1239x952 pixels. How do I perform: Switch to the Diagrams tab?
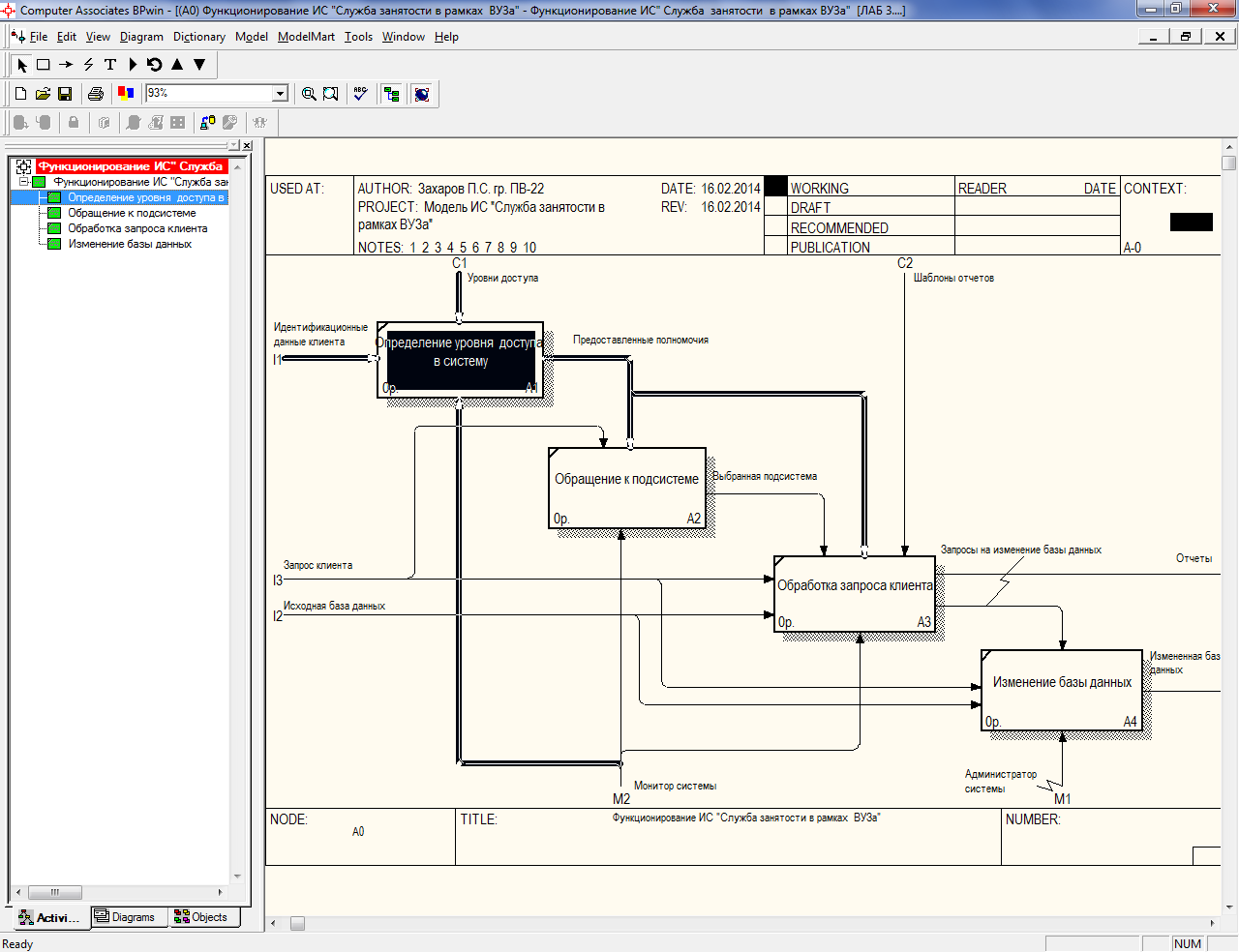coord(130,917)
